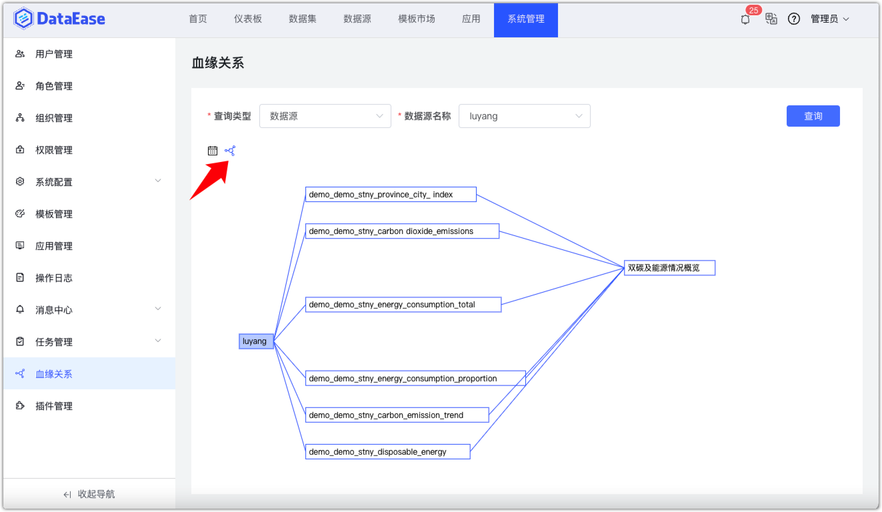Expand the 任务管理 submenu chevron
The width and height of the screenshot is (882, 512).
tap(158, 340)
